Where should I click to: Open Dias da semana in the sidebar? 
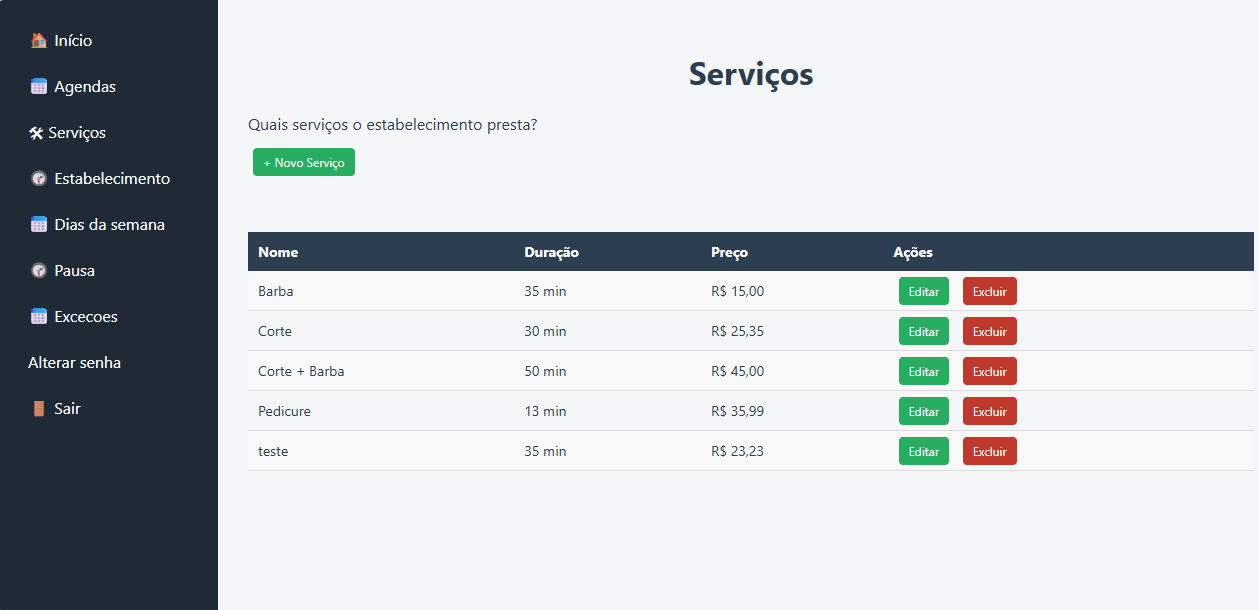[x=110, y=225]
